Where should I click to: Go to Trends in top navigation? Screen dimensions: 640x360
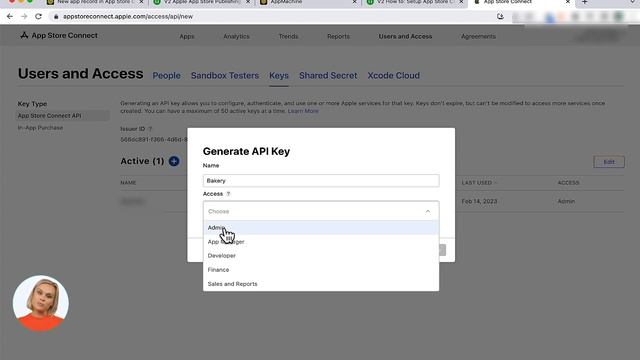[288, 36]
